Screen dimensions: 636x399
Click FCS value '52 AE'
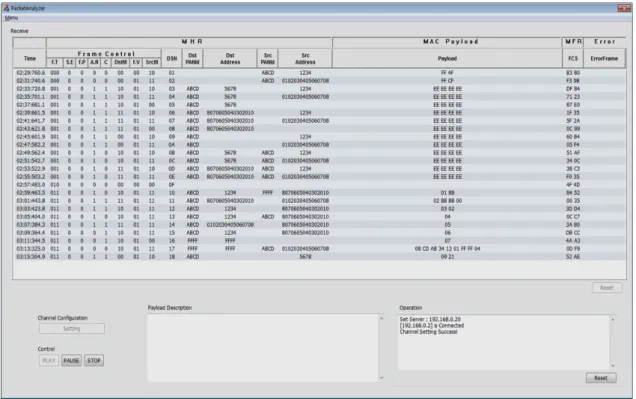[x=573, y=257]
